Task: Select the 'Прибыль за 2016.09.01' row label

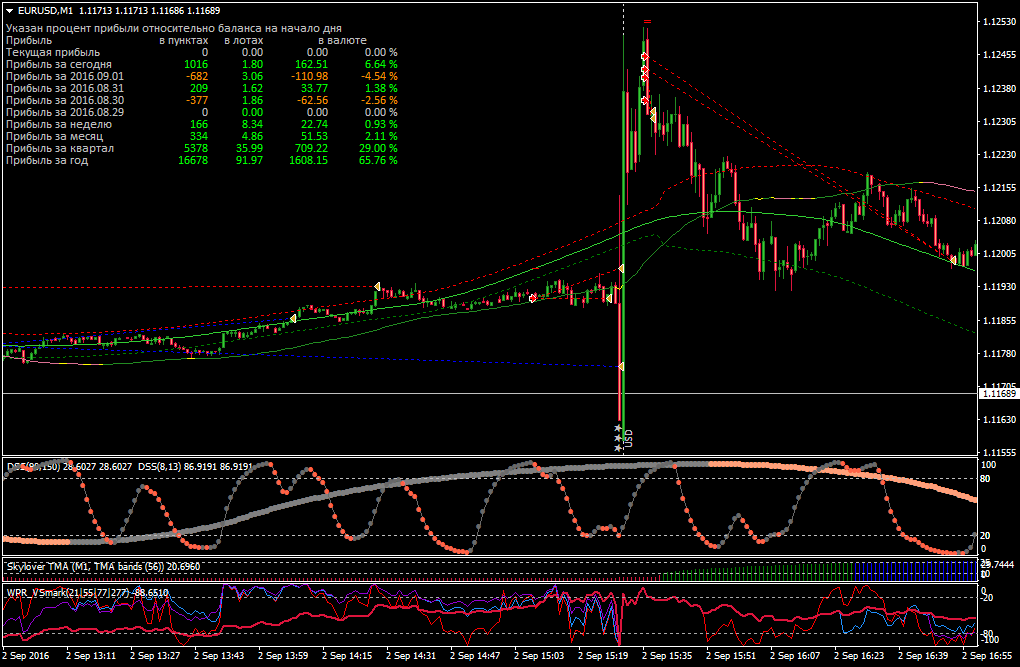Action: [64, 76]
